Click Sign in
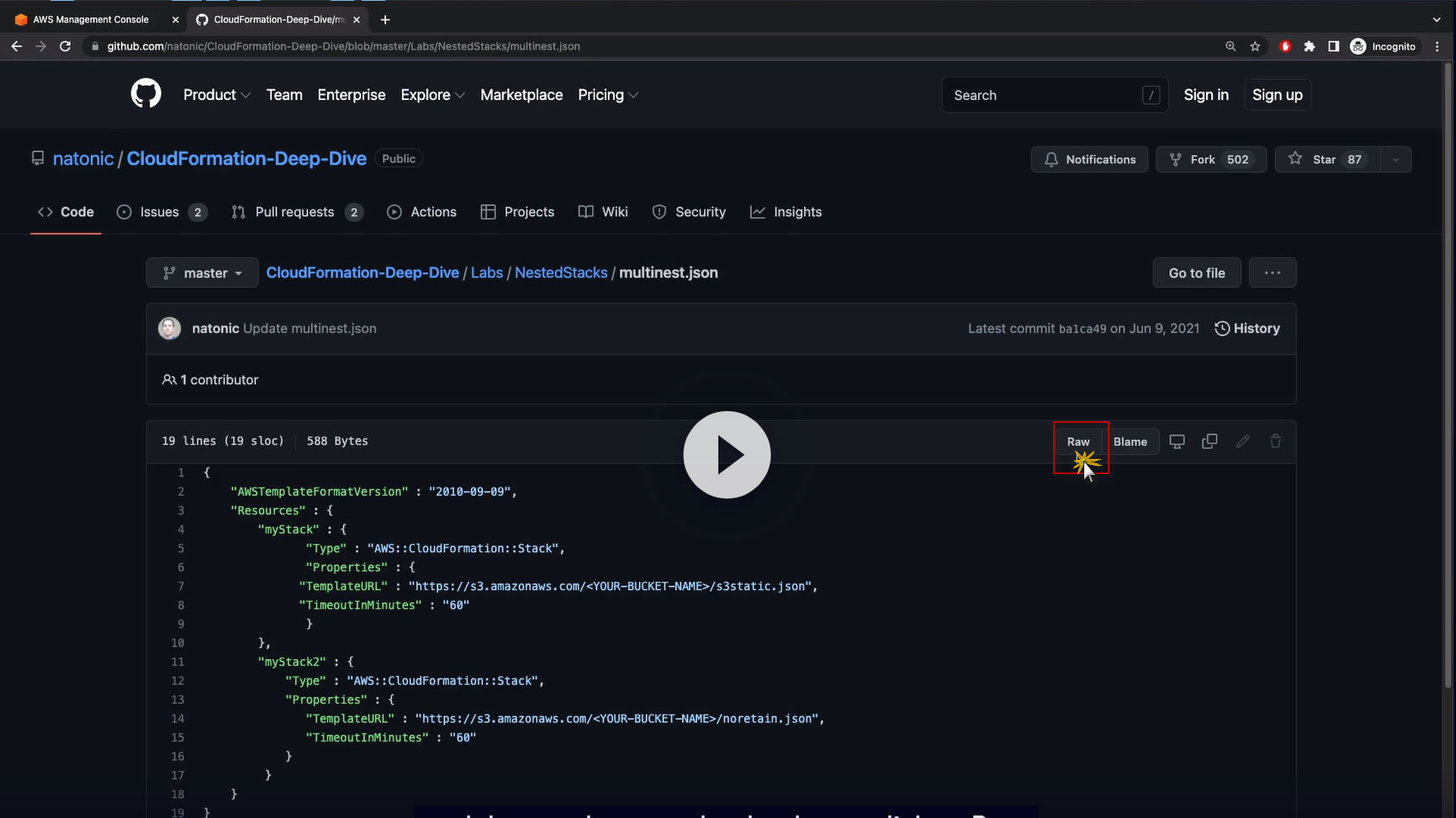 pos(1206,95)
